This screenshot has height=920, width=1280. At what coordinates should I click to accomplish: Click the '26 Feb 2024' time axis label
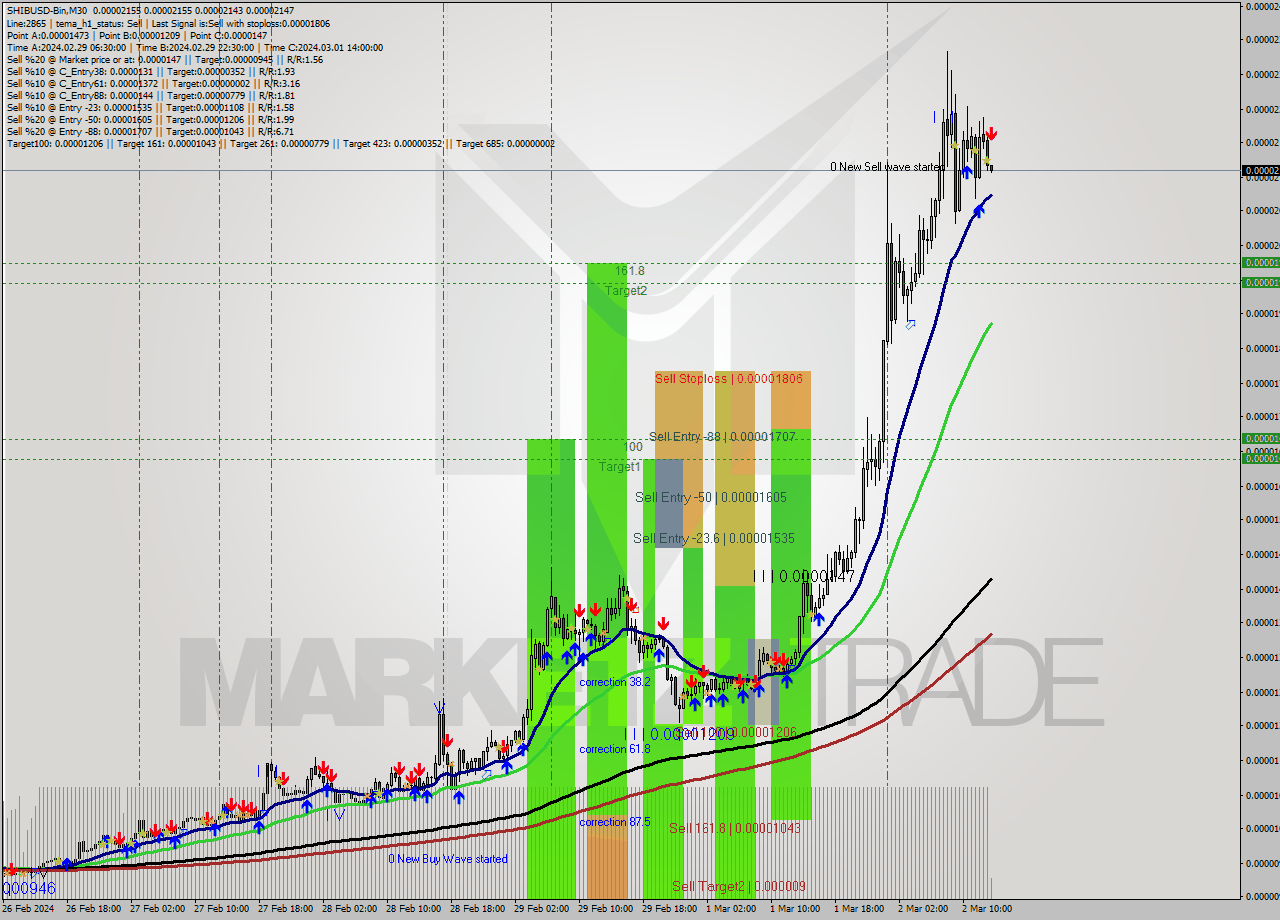(29, 909)
